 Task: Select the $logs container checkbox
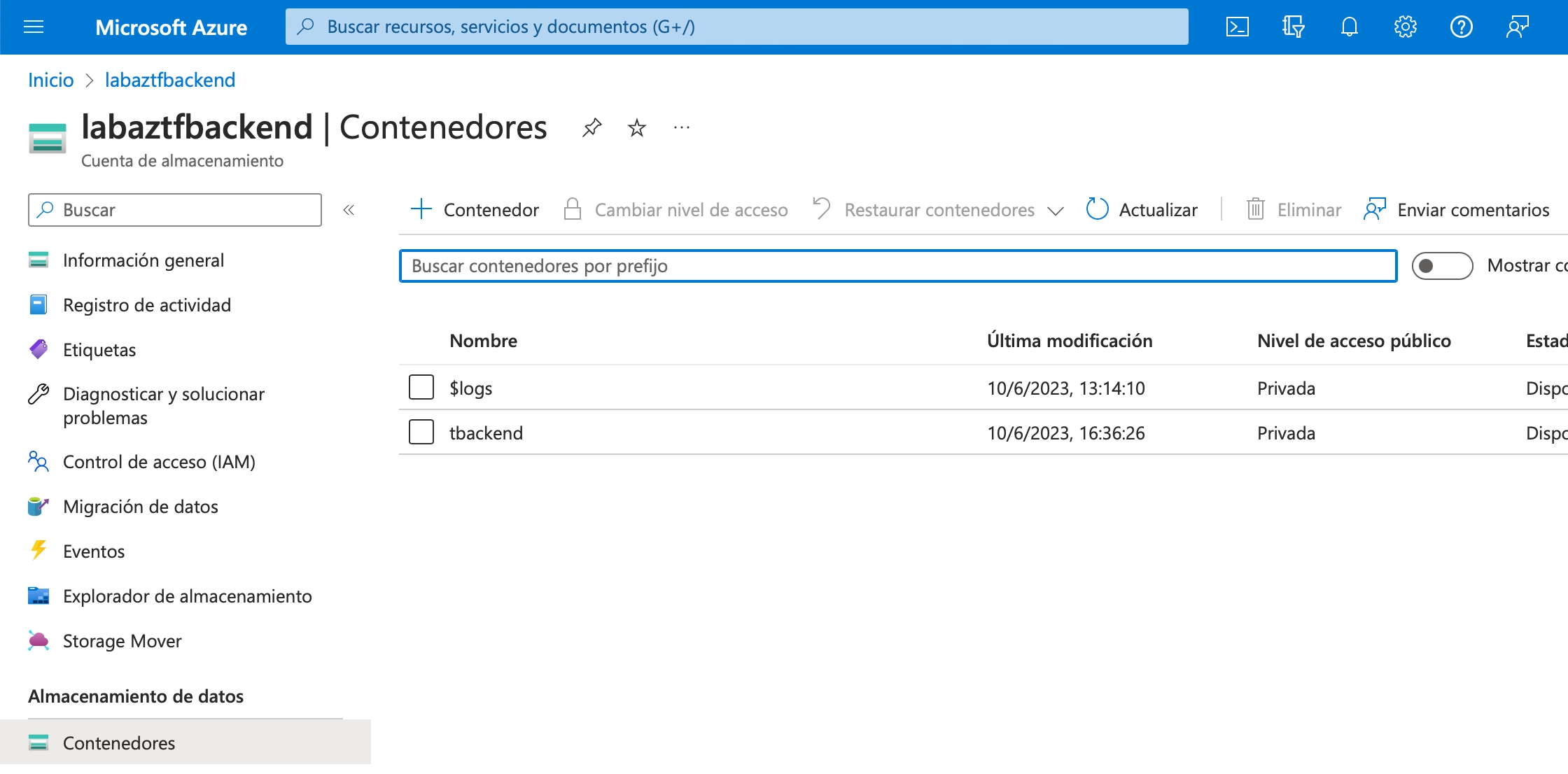421,387
